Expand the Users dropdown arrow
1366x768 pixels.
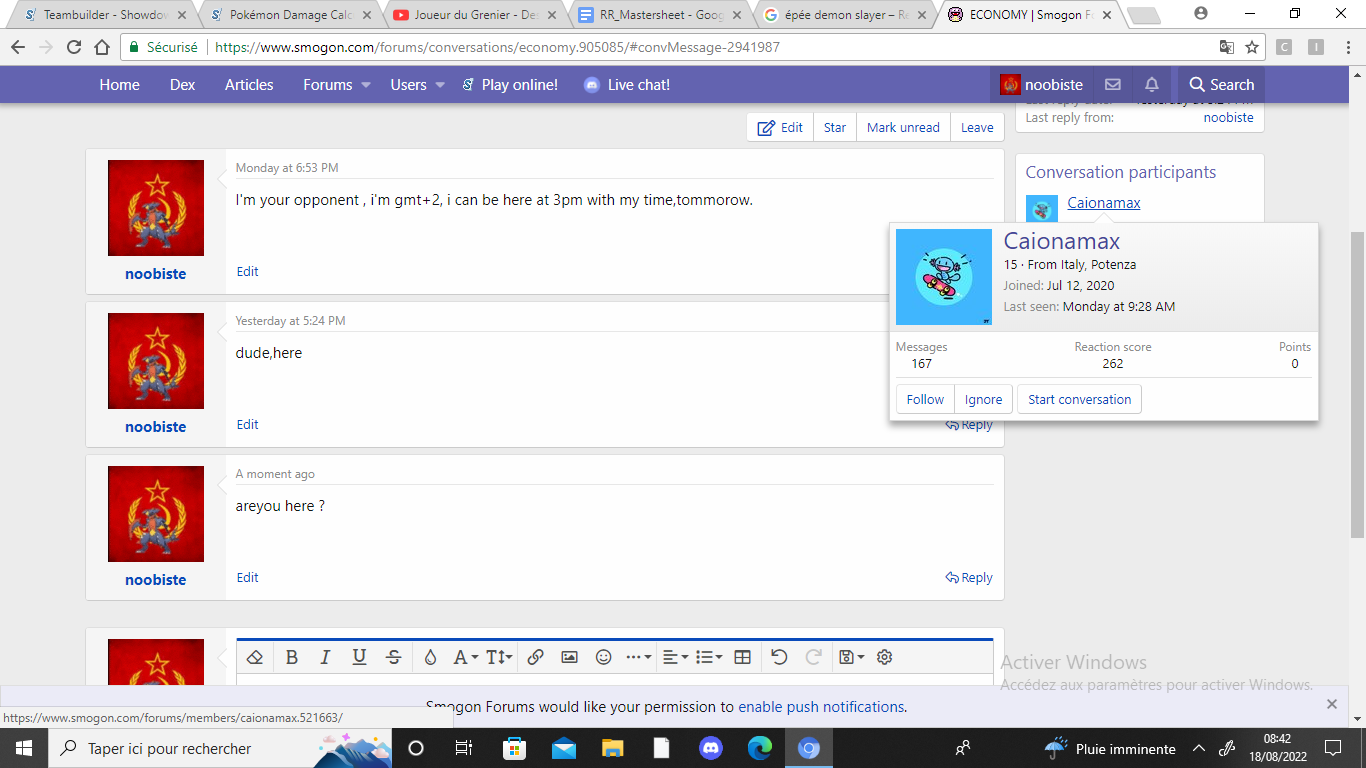pos(440,85)
